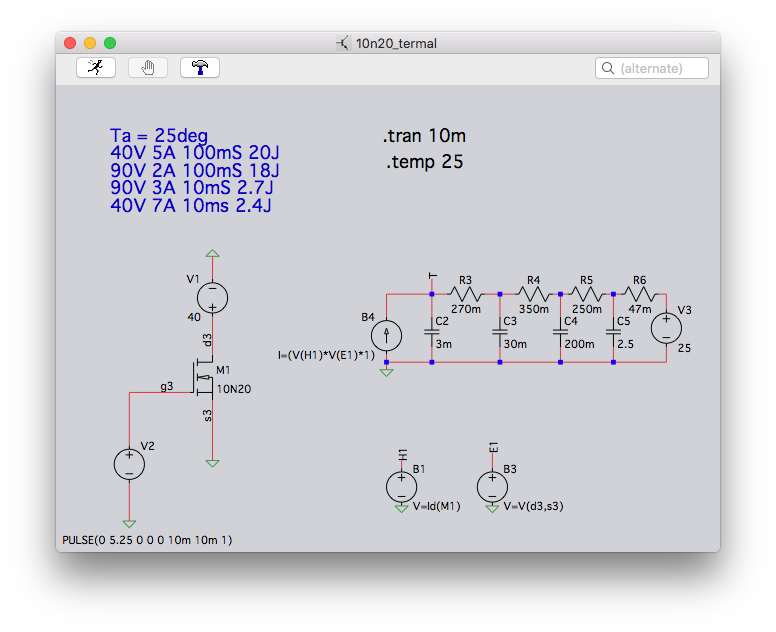This screenshot has width=776, height=632.
Task: Select behavioral source B1 symbol
Action: (401, 487)
